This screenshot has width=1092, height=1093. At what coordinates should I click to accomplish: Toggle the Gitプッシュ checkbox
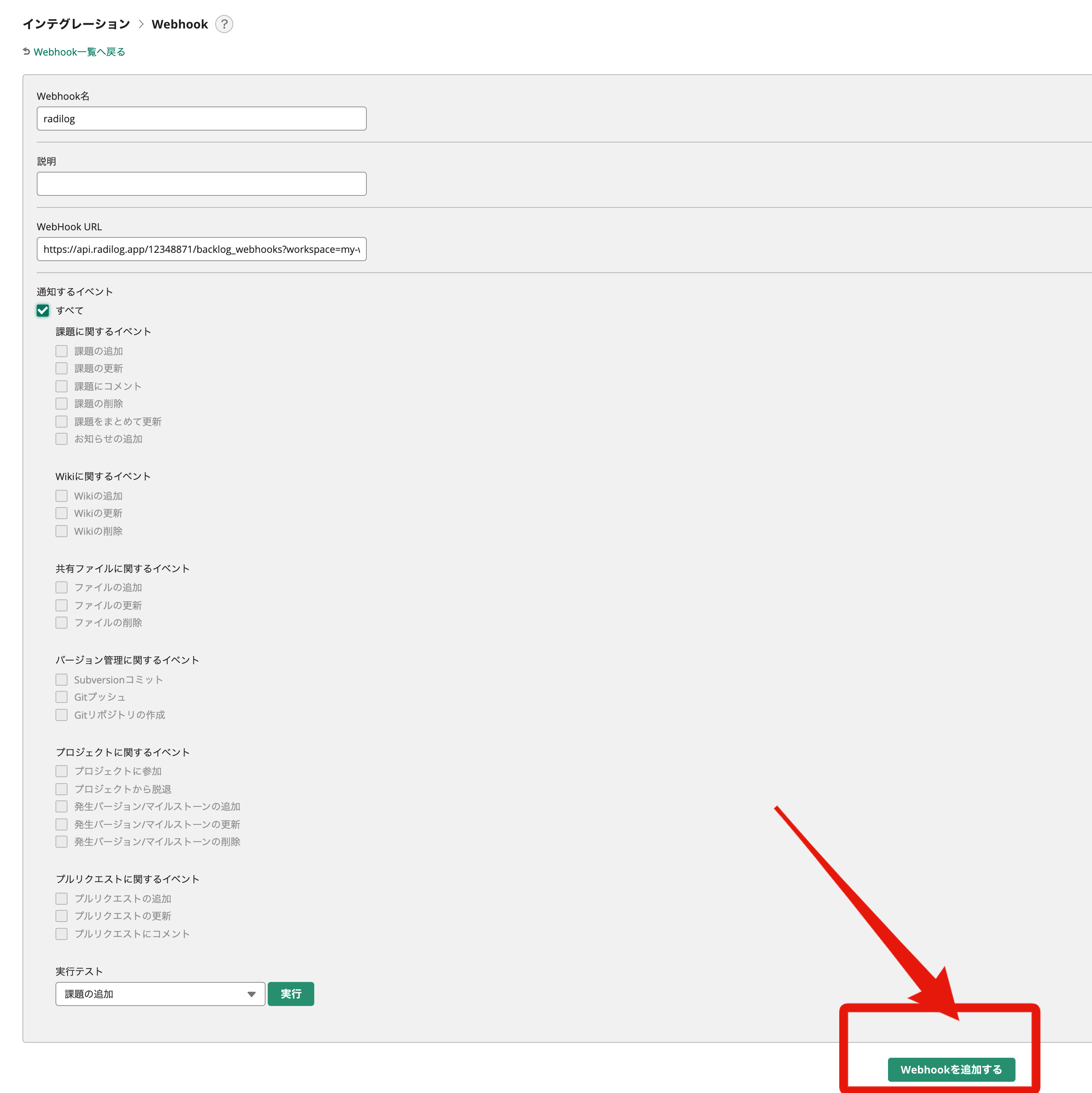[x=61, y=697]
